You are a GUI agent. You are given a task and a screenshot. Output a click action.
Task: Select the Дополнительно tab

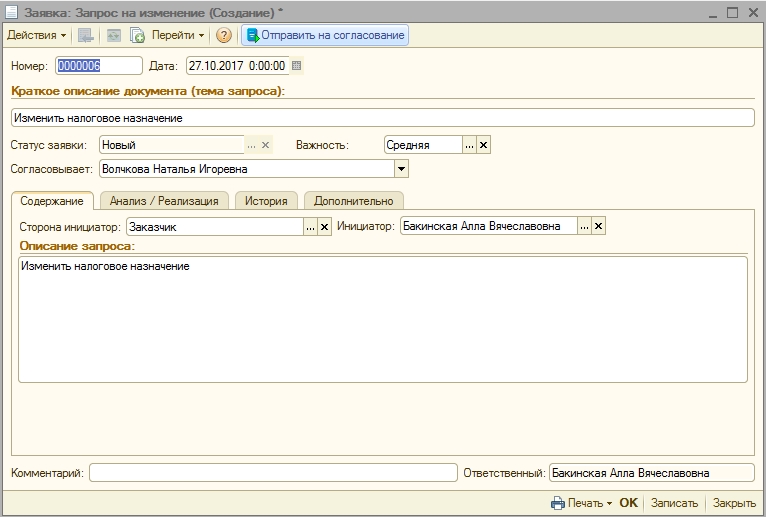click(x=353, y=201)
